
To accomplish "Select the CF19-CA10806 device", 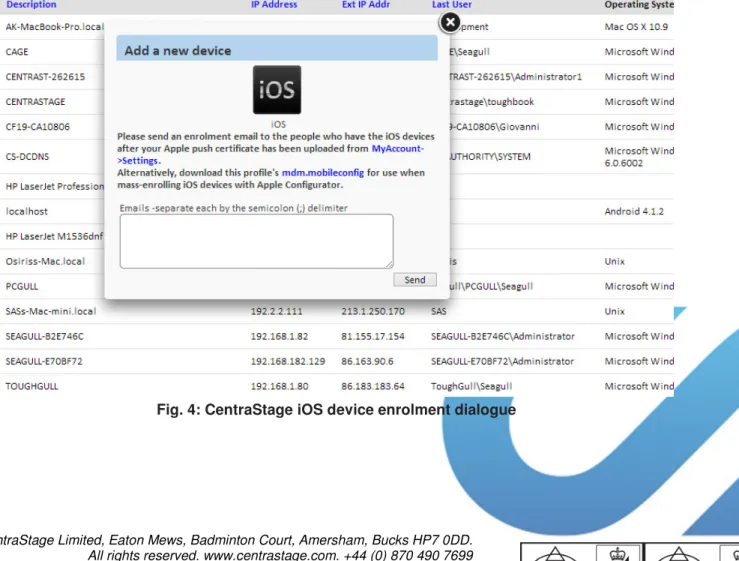I will [x=38, y=127].
